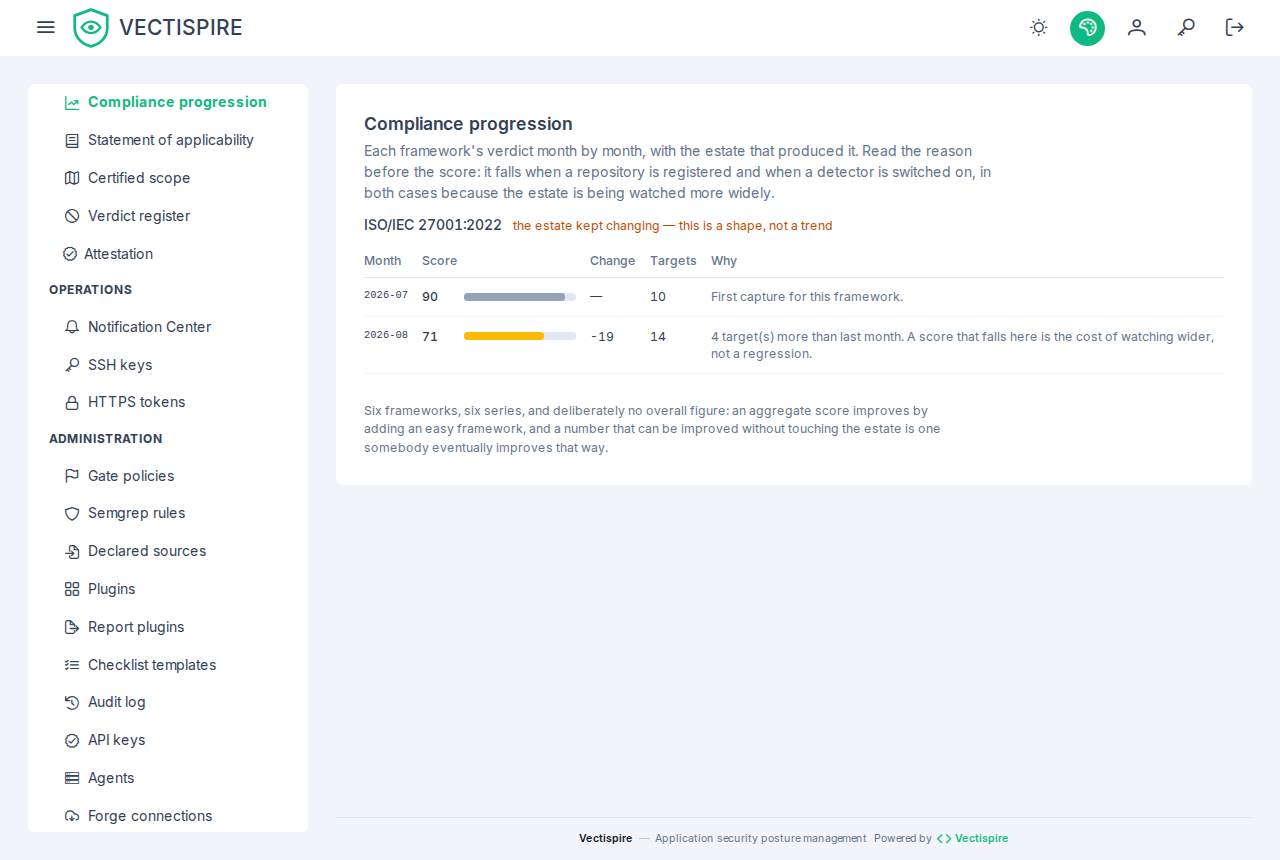Click the Vectispire footer link
Image resolution: width=1280 pixels, height=860 pixels.
coord(972,838)
